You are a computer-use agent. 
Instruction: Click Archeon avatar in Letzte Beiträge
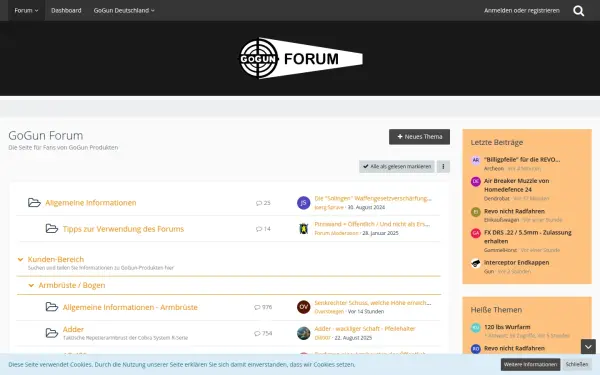476,160
